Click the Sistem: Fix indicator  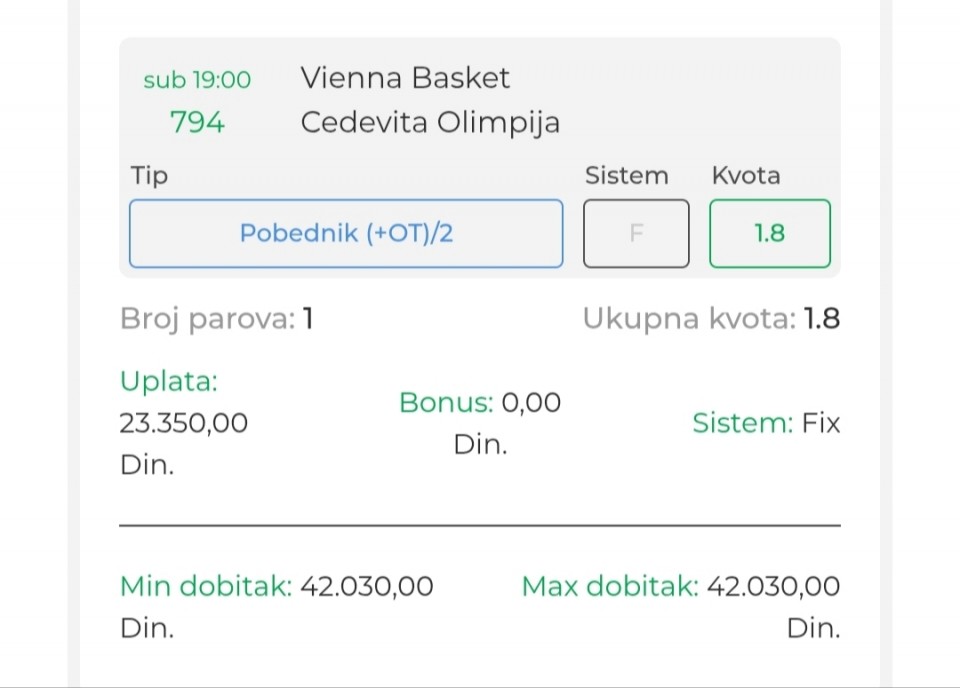(766, 423)
